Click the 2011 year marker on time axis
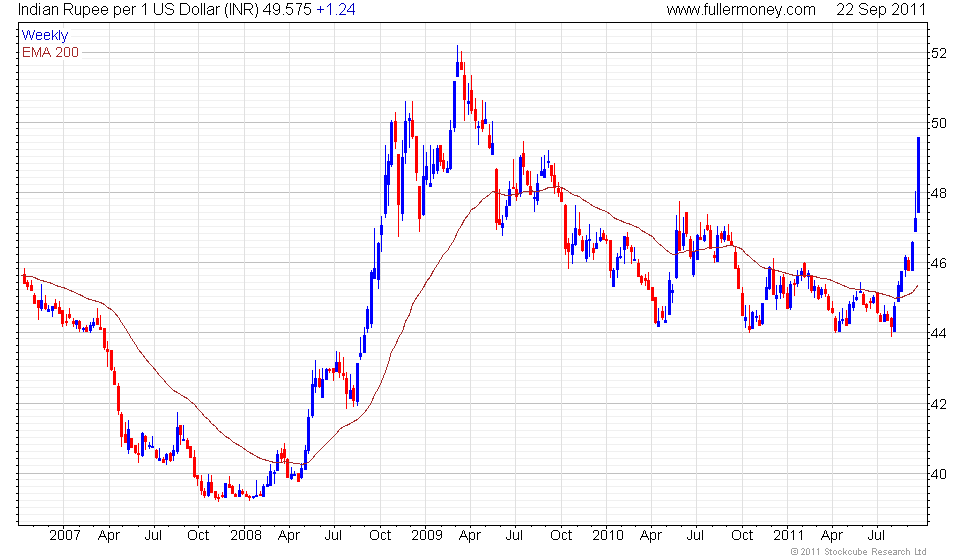Image resolution: width=980 pixels, height=560 pixels. [x=788, y=535]
